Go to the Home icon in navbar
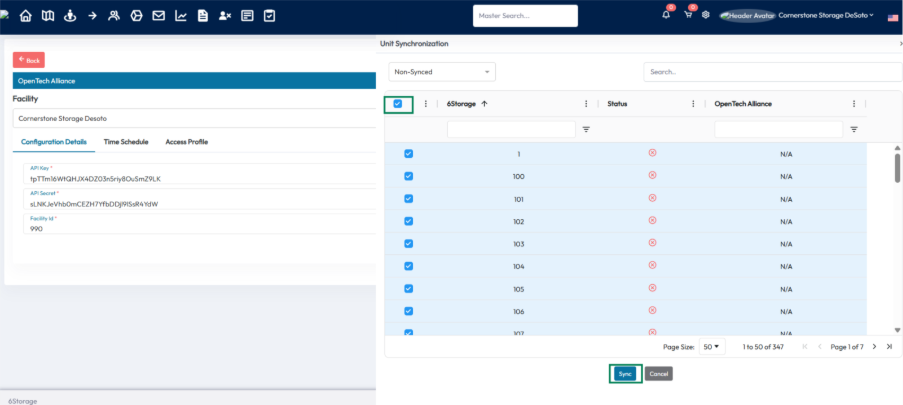903x405 pixels. [x=26, y=16]
